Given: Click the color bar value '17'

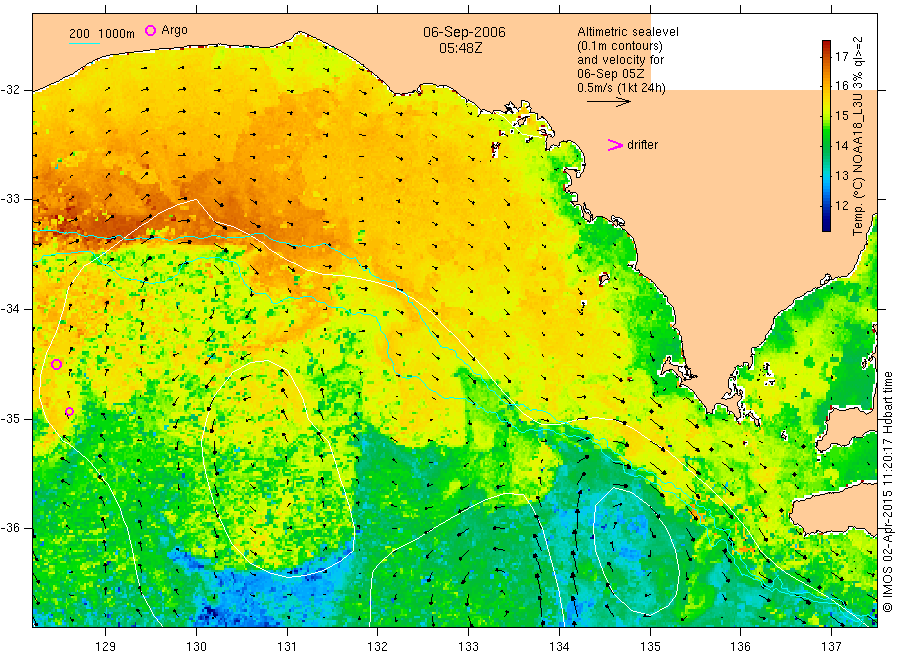Looking at the screenshot, I should [841, 56].
